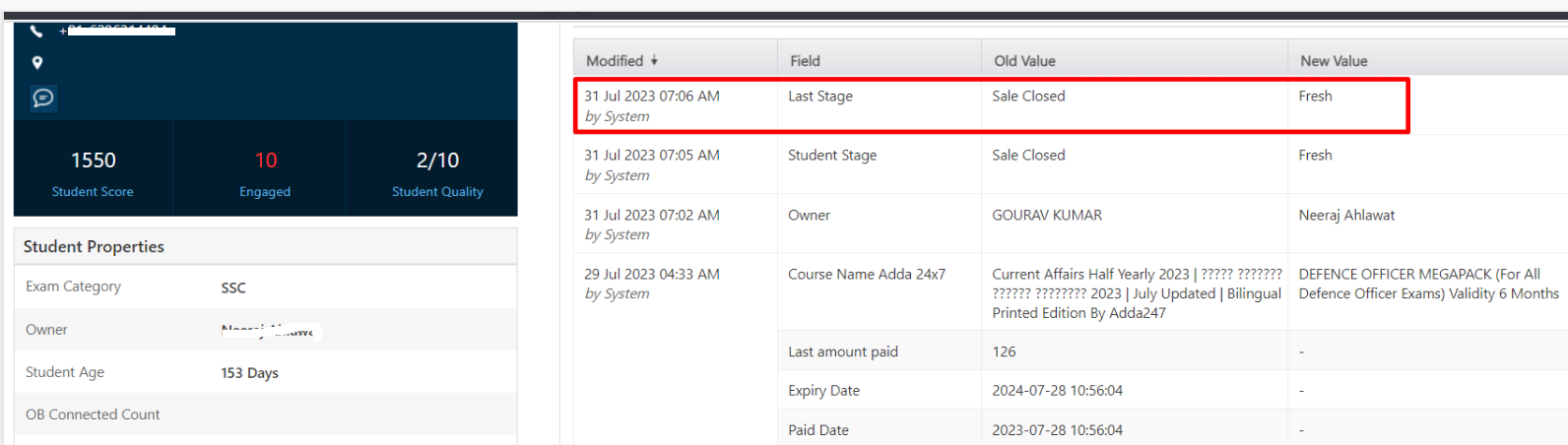
Task: Click the Student Age 153 Days value
Action: click(x=249, y=373)
